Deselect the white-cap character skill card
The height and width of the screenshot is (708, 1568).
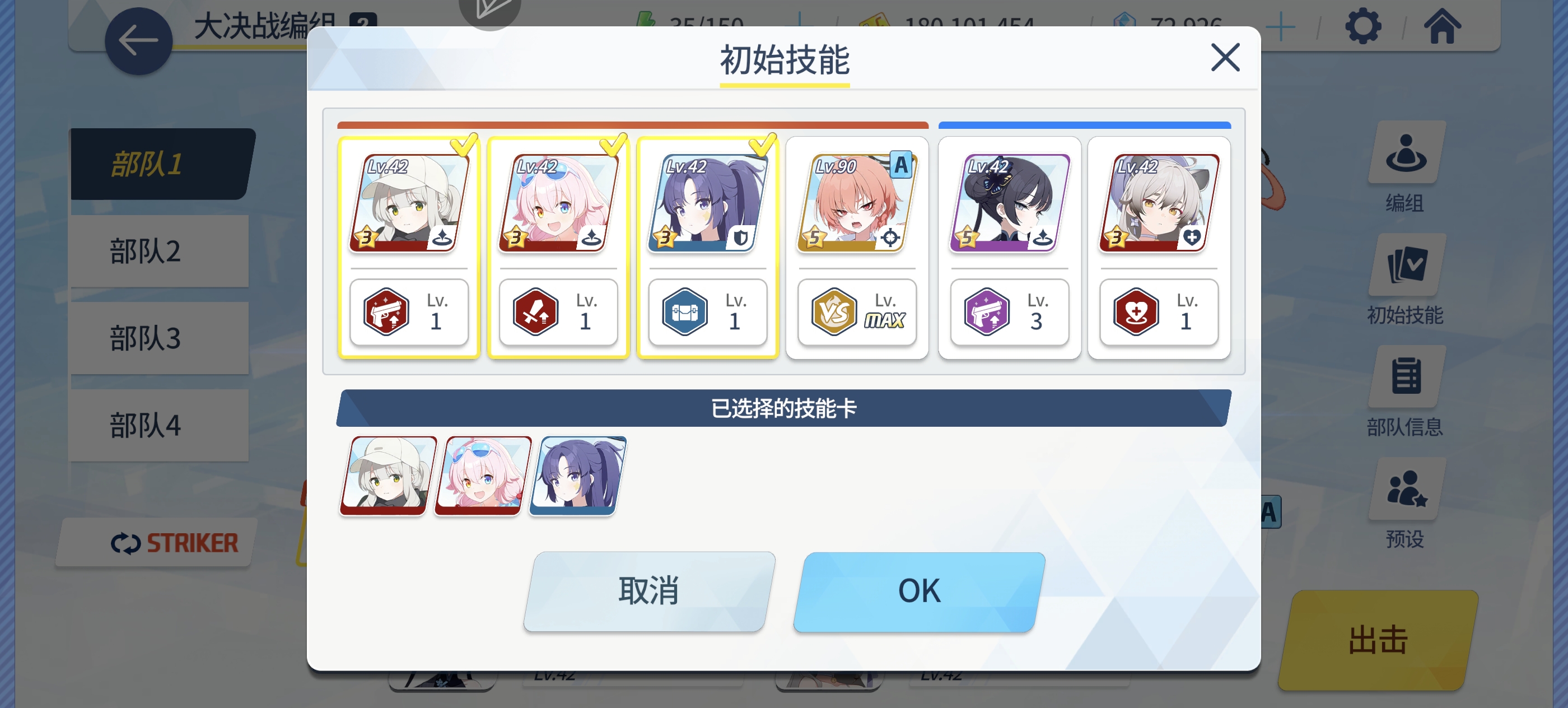tap(409, 248)
